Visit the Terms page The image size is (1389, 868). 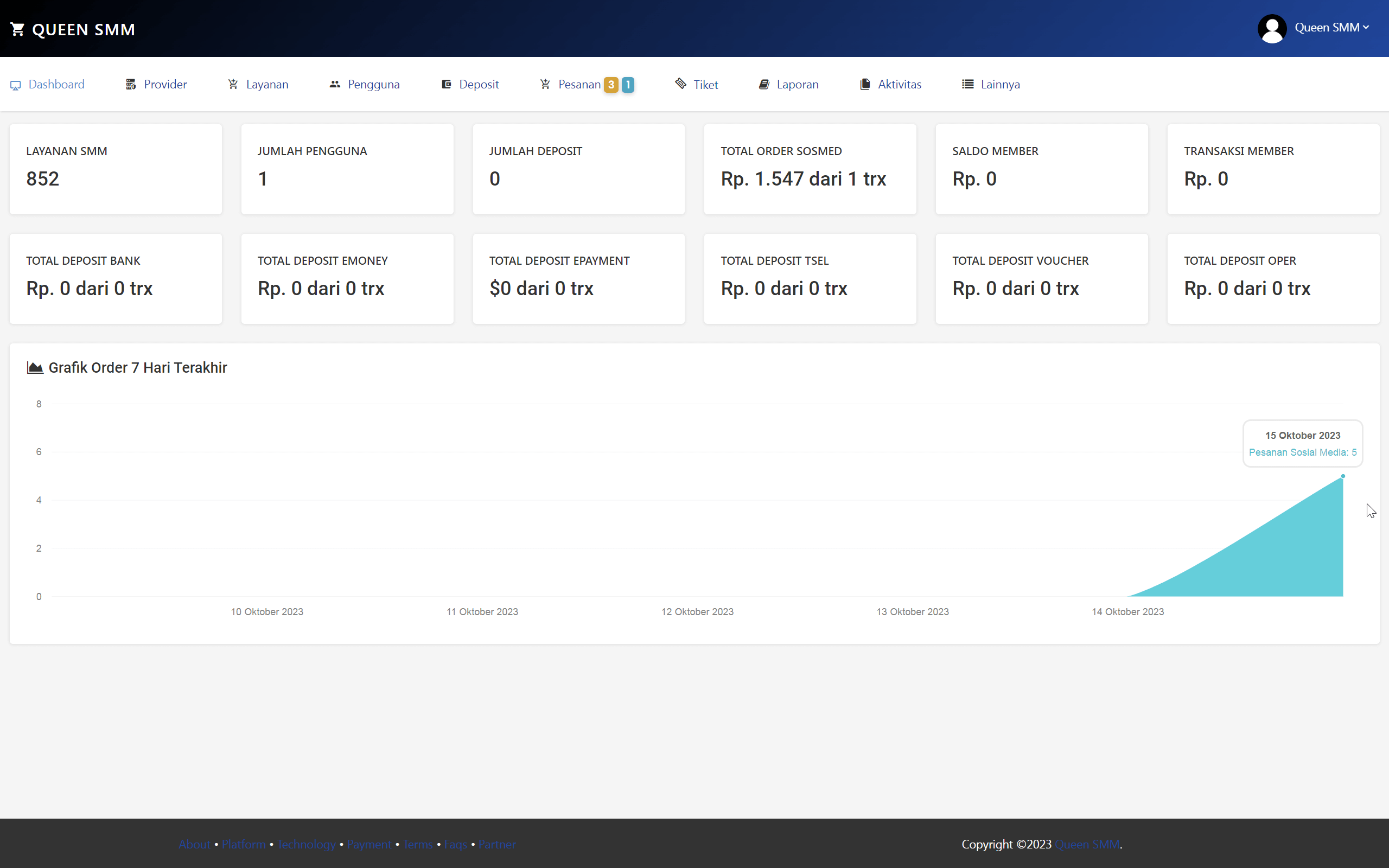[x=417, y=844]
